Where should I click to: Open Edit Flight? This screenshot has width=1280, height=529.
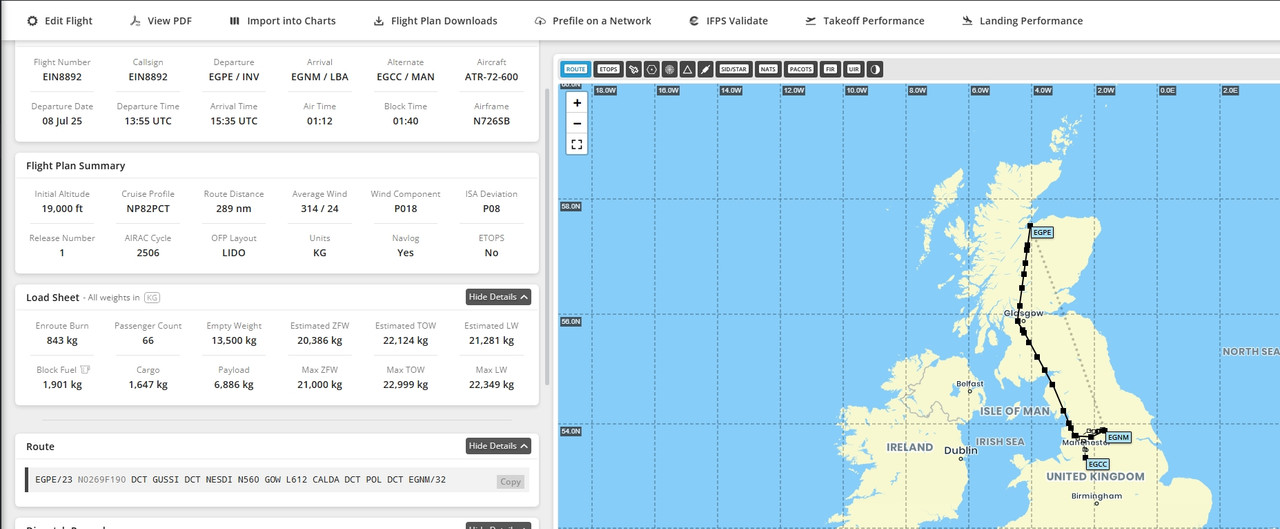coord(60,21)
